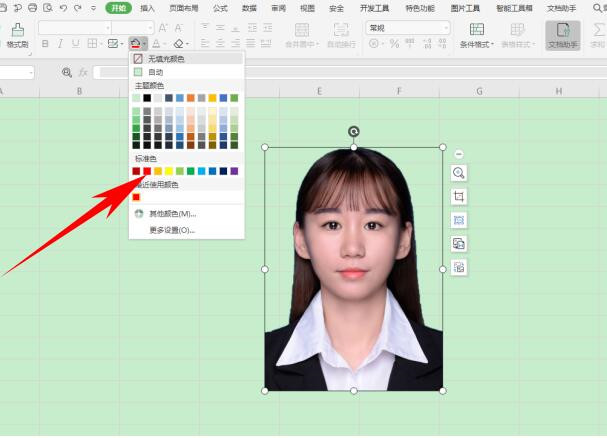Image resolution: width=607 pixels, height=438 pixels.
Task: Click the magnifier preview icon beside photo
Action: [x=459, y=173]
